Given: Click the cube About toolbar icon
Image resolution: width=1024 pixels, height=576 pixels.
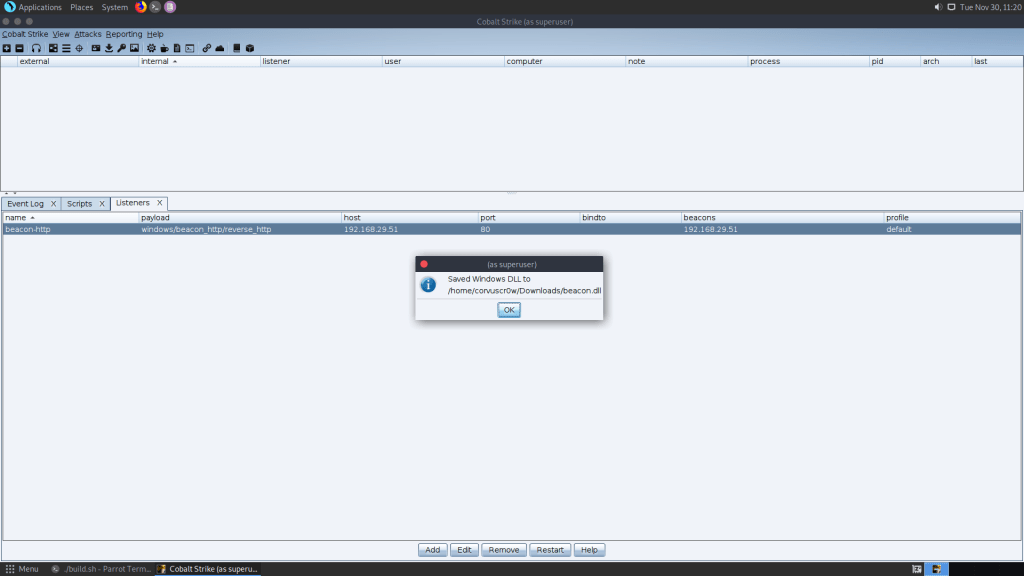Looking at the screenshot, I should tap(249, 48).
